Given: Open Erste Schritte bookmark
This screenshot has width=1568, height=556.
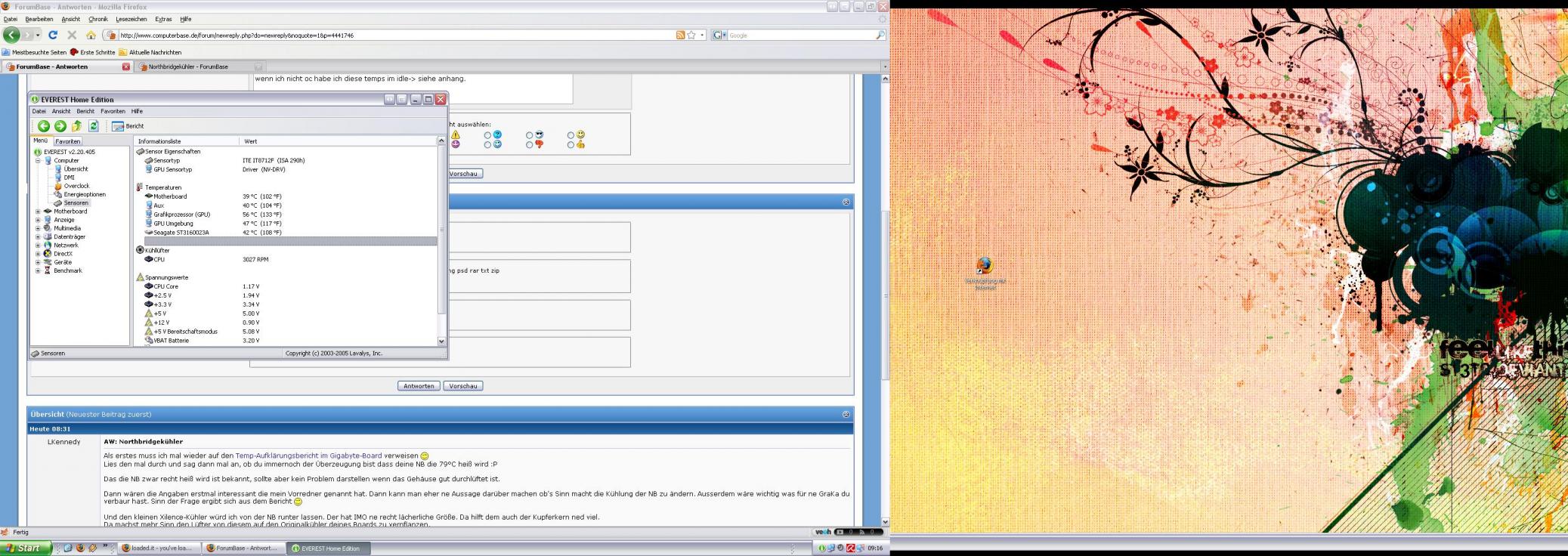Looking at the screenshot, I should (92, 52).
